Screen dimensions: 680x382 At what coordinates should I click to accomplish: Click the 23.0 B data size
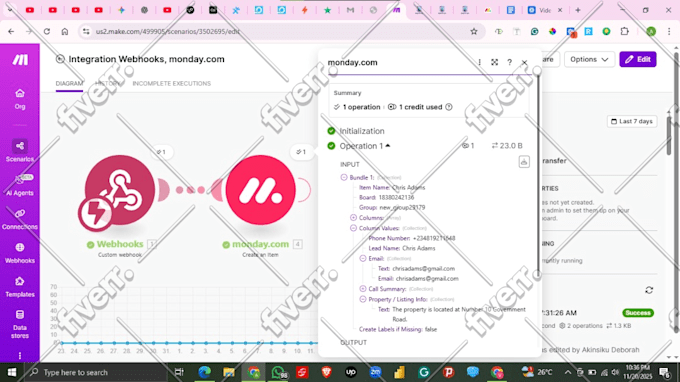pos(507,146)
